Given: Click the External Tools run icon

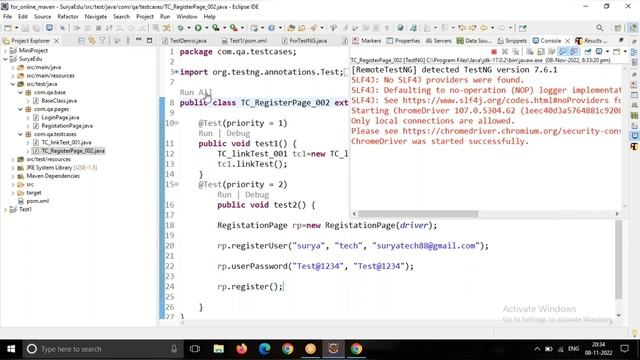Looking at the screenshot, I should [233, 28].
